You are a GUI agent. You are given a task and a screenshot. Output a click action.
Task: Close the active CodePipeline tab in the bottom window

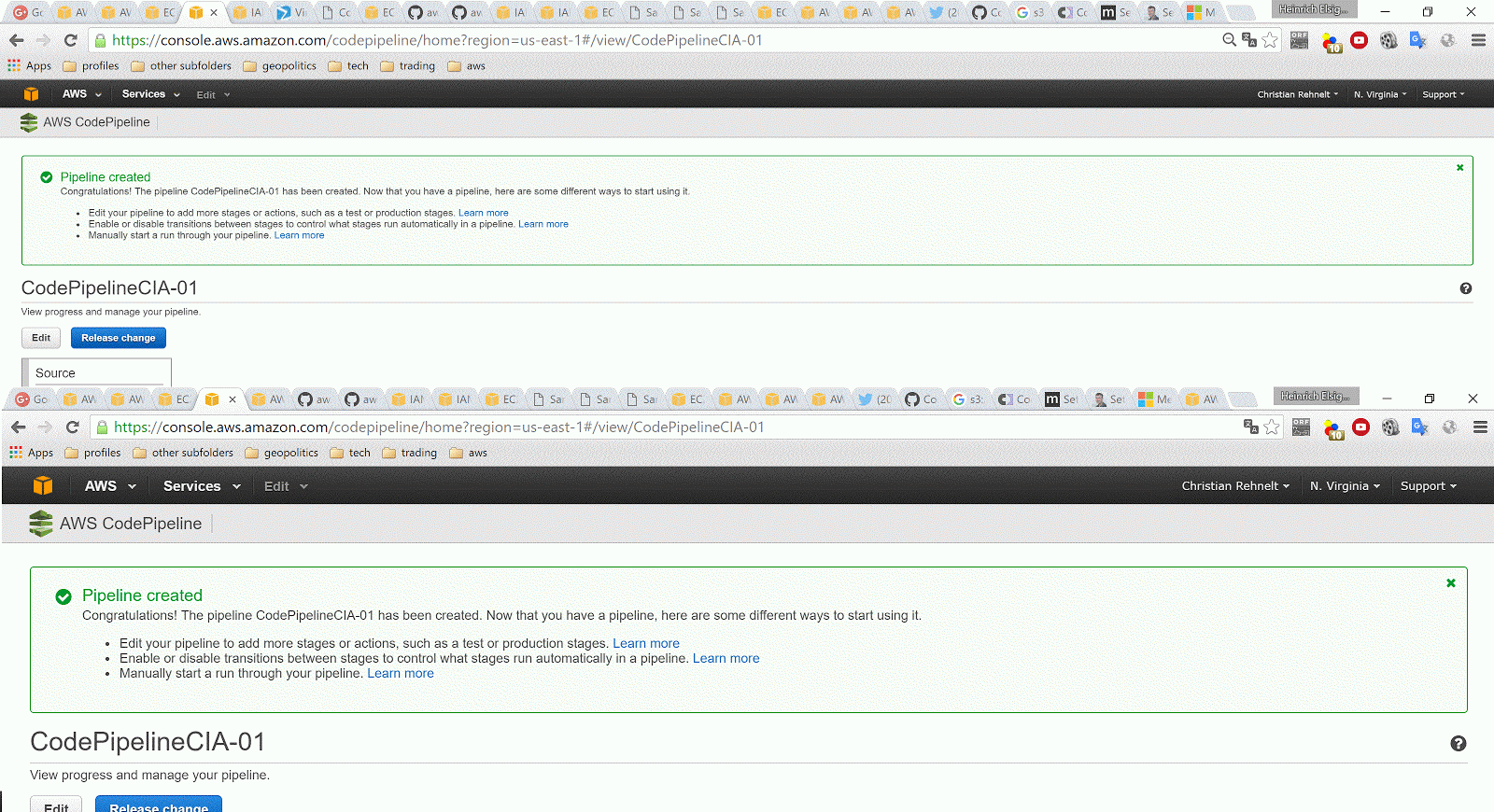(233, 399)
